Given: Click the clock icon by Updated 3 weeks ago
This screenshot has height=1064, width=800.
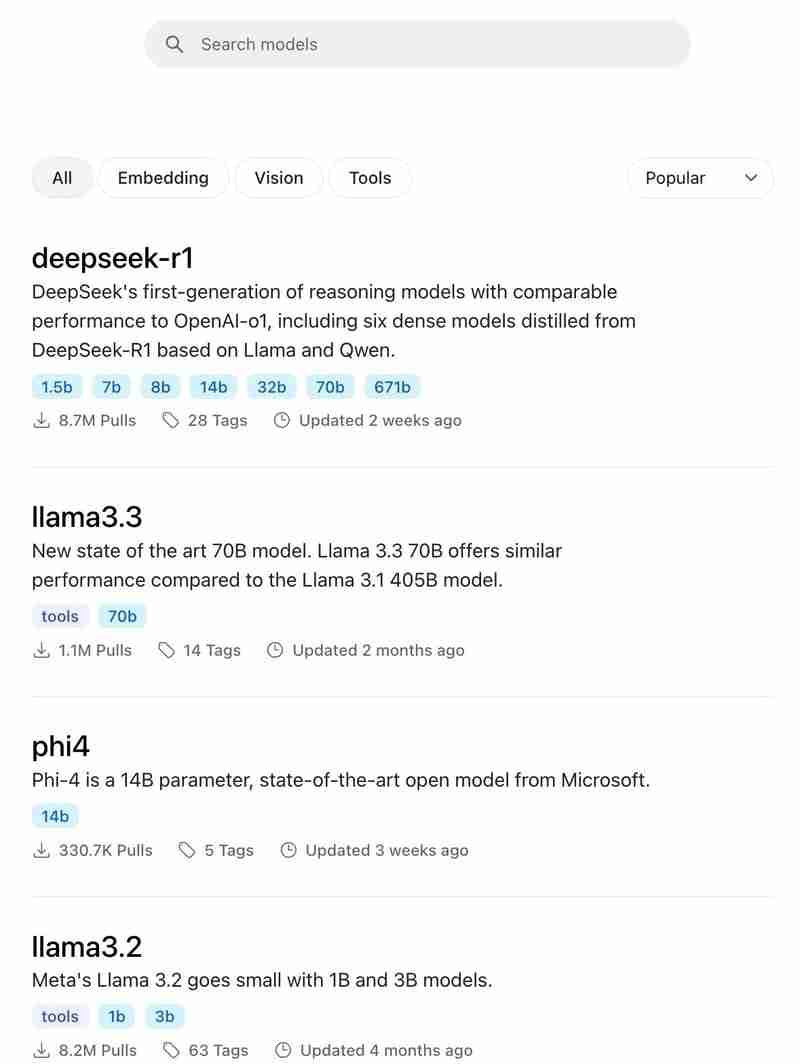Looking at the screenshot, I should 288,850.
